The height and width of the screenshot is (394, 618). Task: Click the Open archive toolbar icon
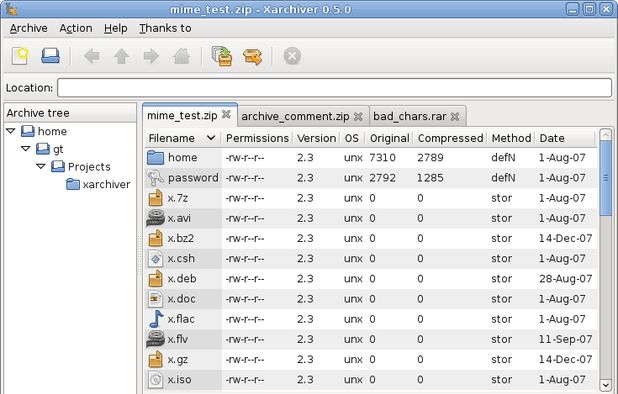point(50,56)
